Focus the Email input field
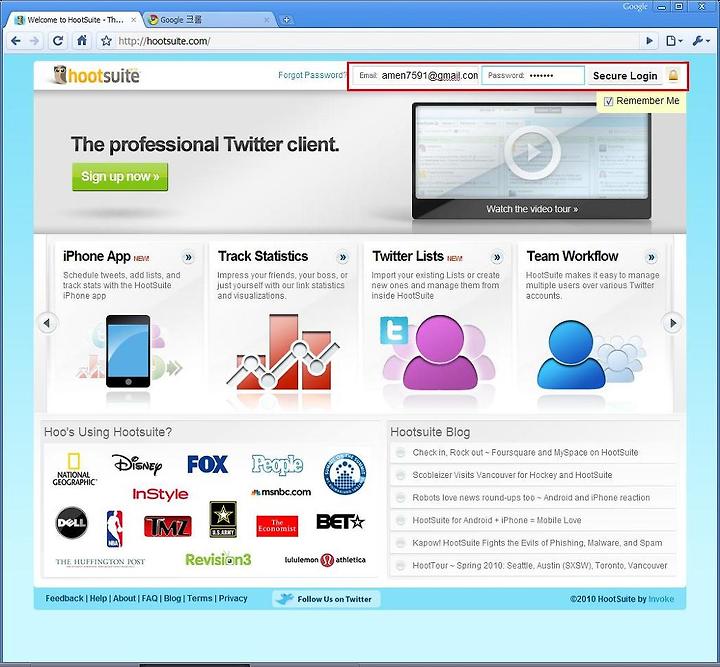This screenshot has width=720, height=667. coord(416,75)
